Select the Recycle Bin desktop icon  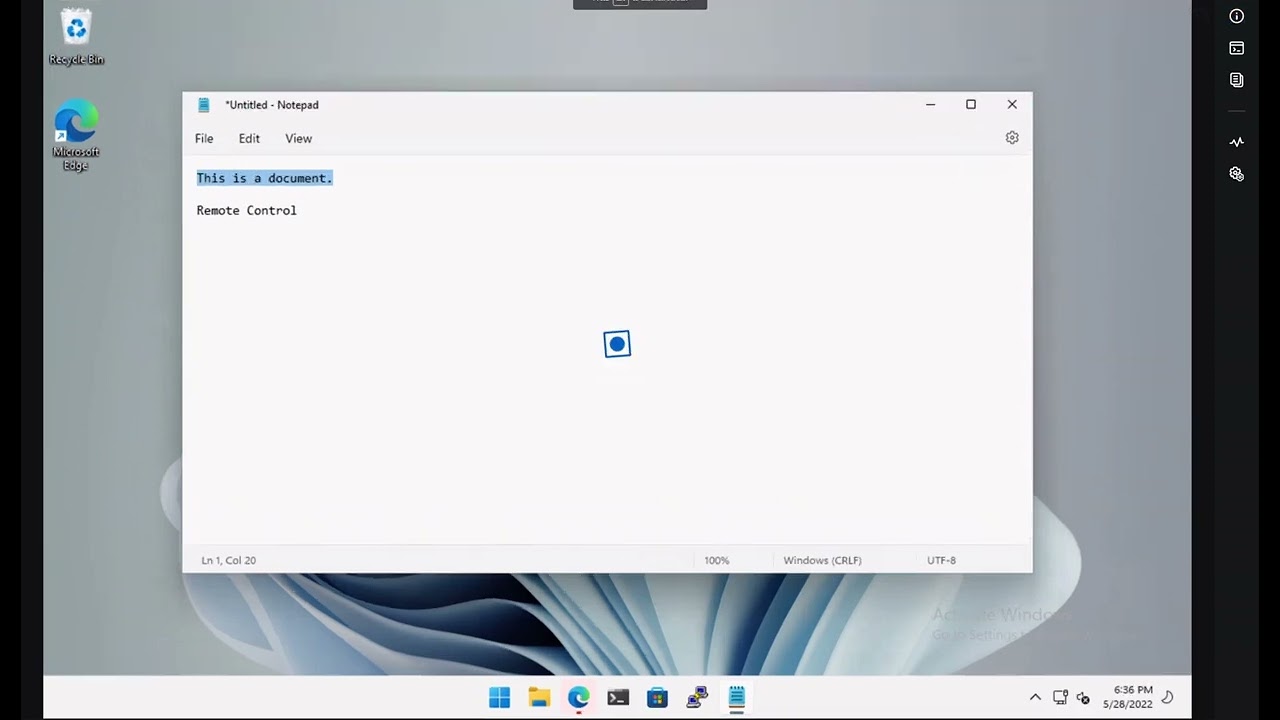(x=76, y=38)
